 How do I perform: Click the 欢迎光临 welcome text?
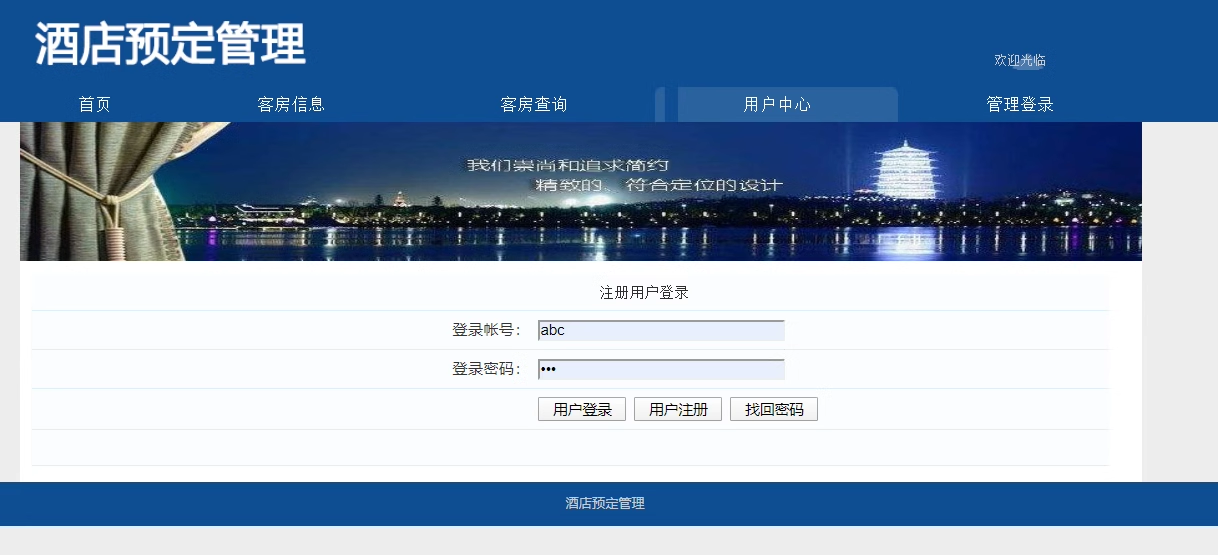(1020, 60)
